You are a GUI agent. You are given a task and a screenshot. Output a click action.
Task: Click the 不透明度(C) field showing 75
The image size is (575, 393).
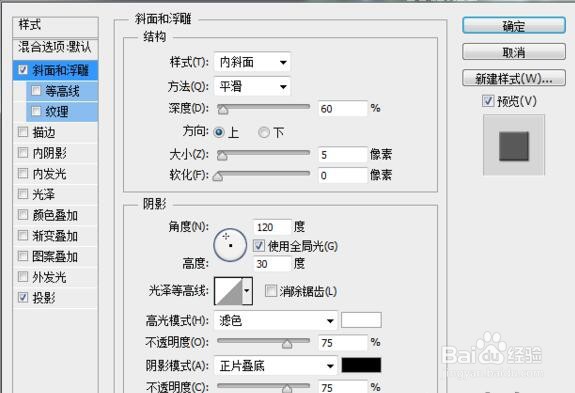point(343,387)
